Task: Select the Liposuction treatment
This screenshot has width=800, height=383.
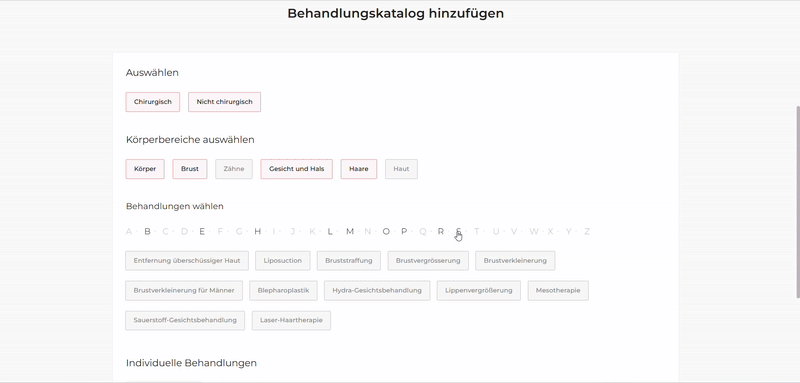Action: [x=283, y=261]
